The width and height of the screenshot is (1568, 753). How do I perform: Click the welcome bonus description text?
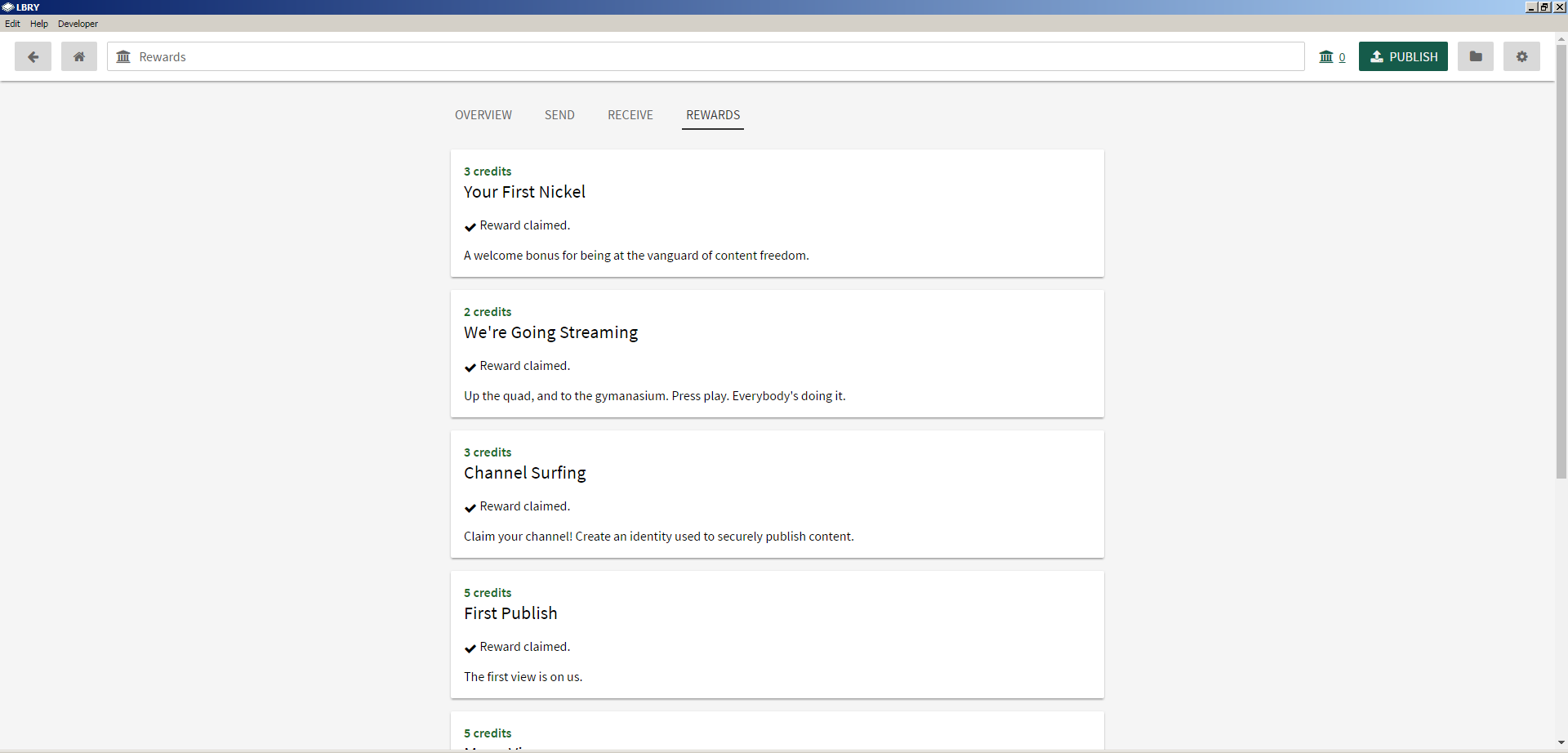[x=636, y=256]
